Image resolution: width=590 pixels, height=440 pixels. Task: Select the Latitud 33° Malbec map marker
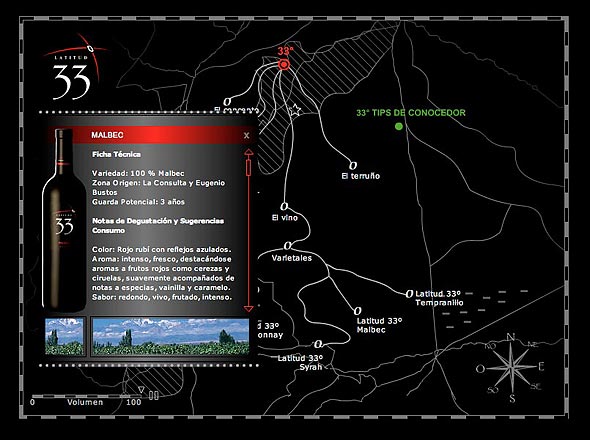point(357,311)
